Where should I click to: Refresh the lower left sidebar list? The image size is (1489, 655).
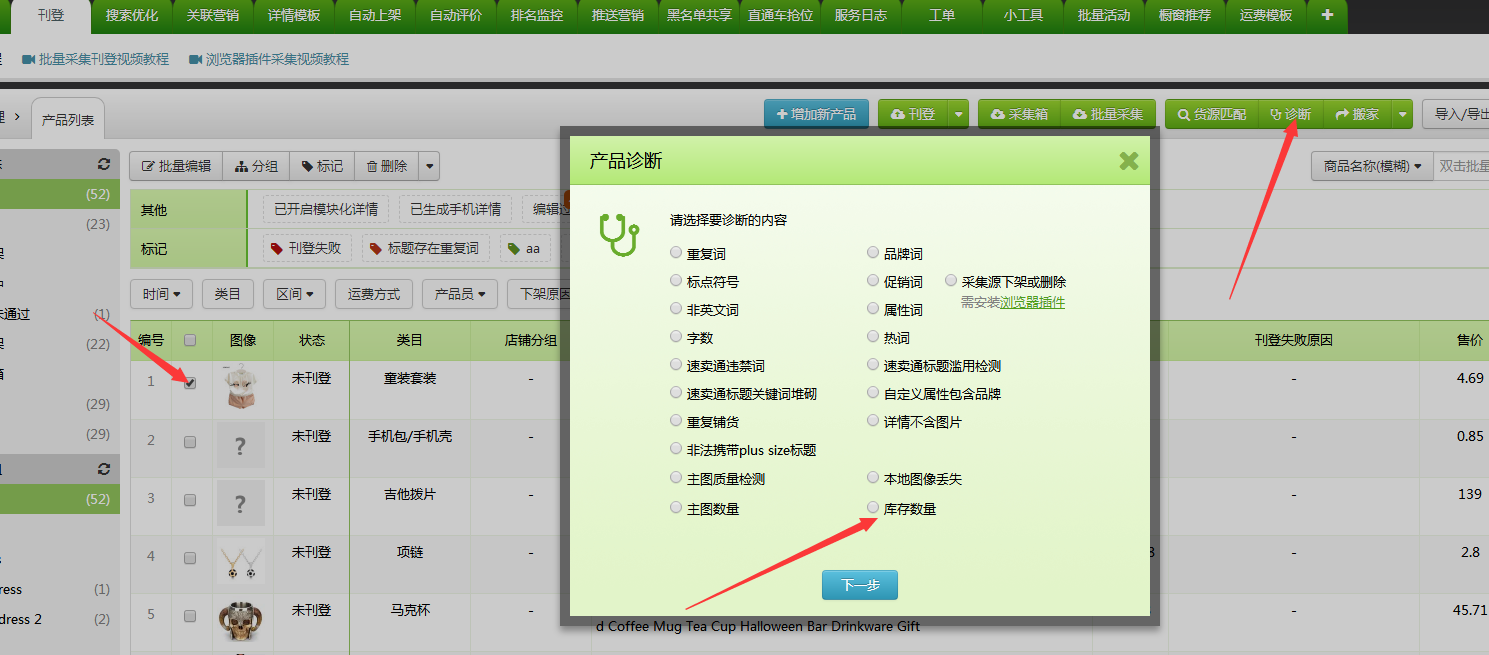coord(104,468)
